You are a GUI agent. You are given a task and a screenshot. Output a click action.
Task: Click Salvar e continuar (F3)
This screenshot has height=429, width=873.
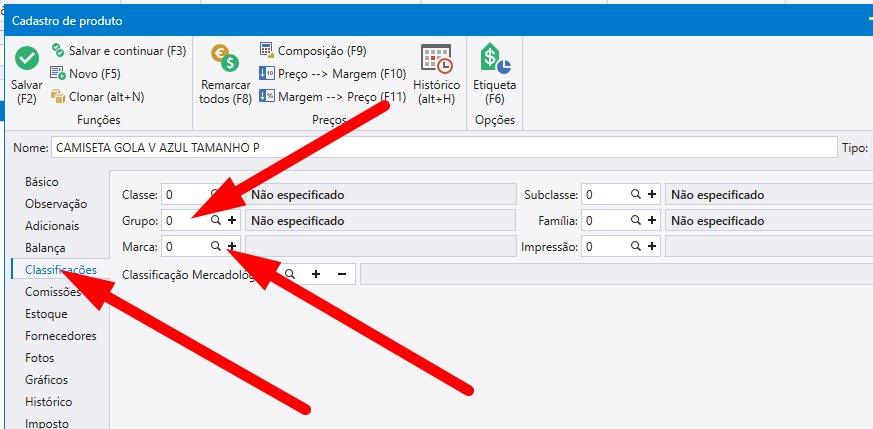point(118,50)
